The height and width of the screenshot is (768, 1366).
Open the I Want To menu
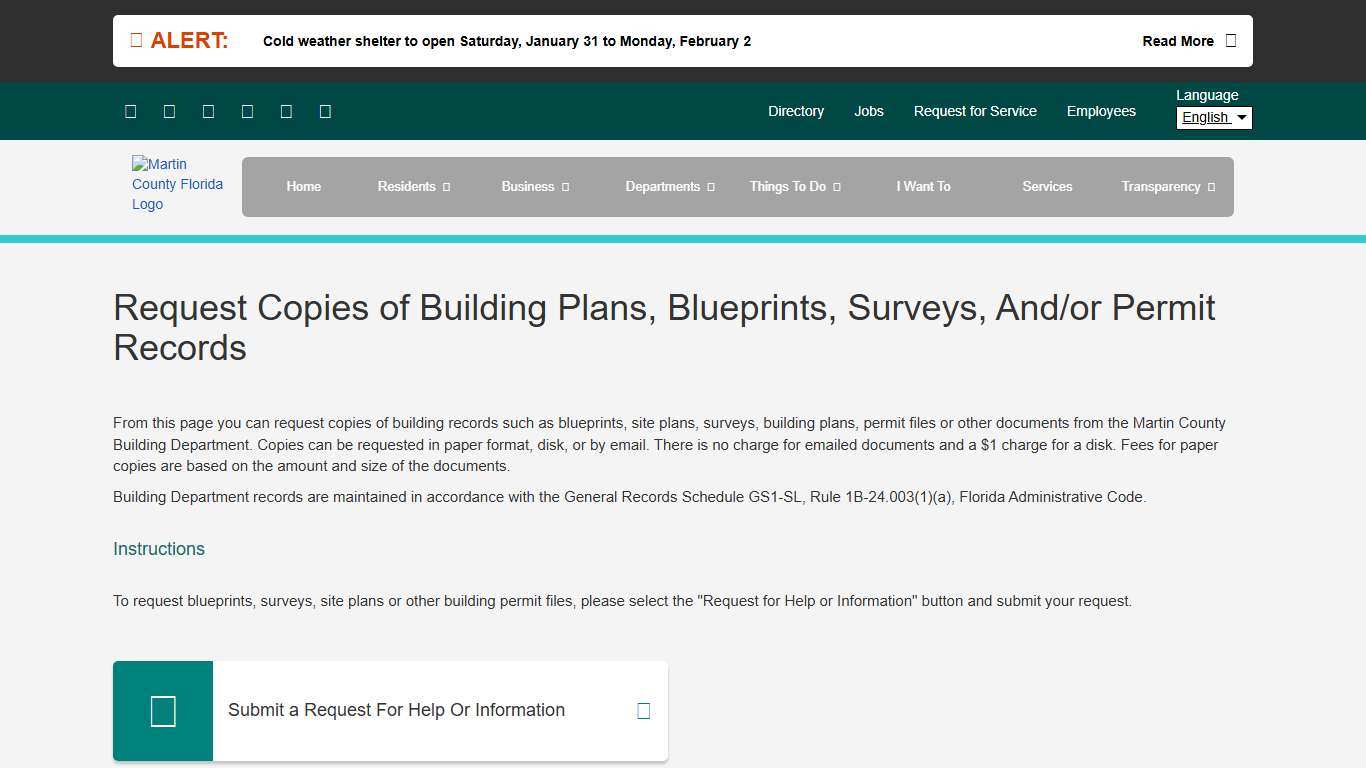click(923, 187)
